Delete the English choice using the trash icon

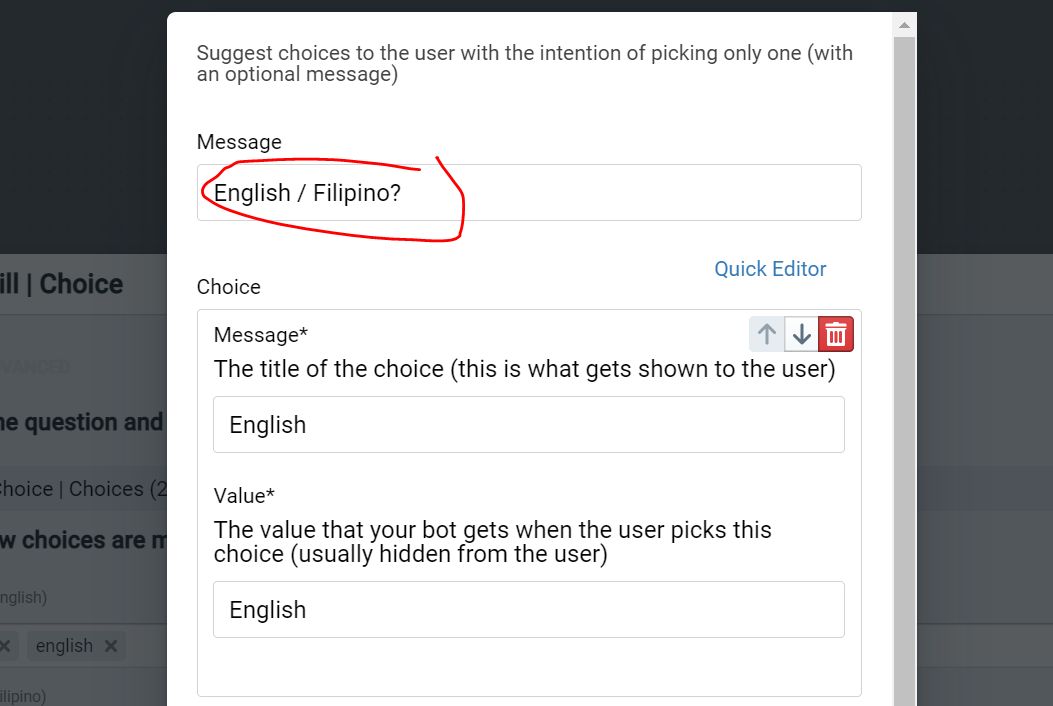[x=835, y=333]
